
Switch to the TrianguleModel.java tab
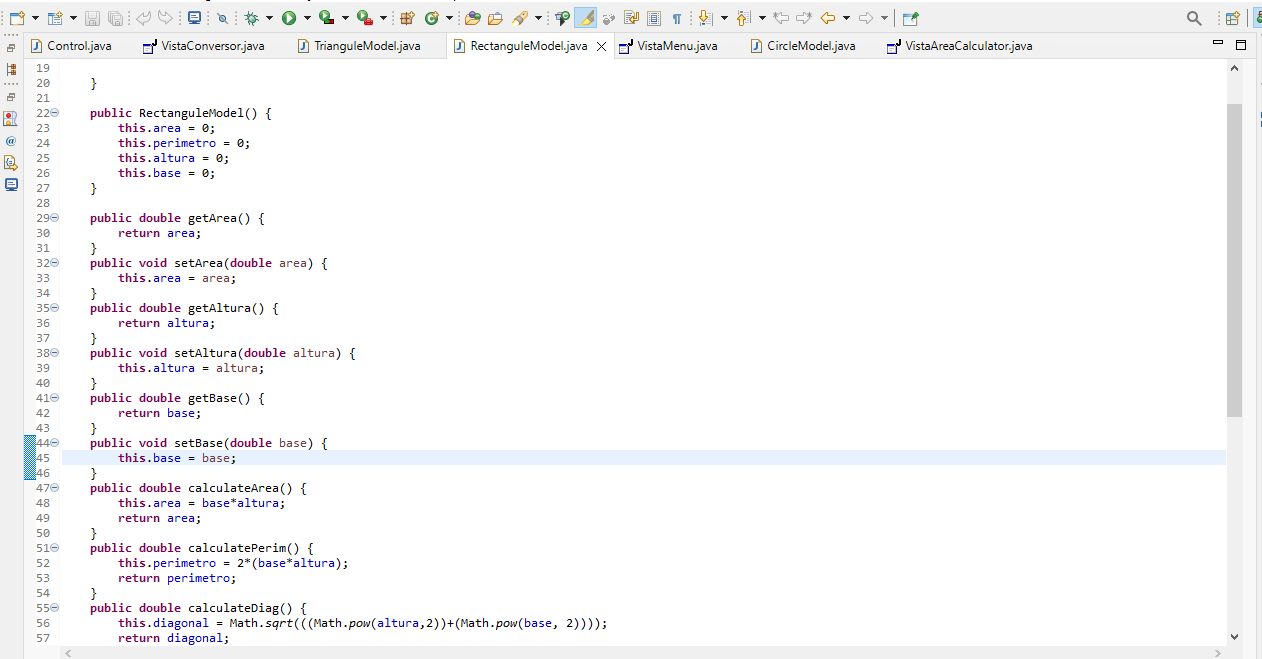click(358, 46)
